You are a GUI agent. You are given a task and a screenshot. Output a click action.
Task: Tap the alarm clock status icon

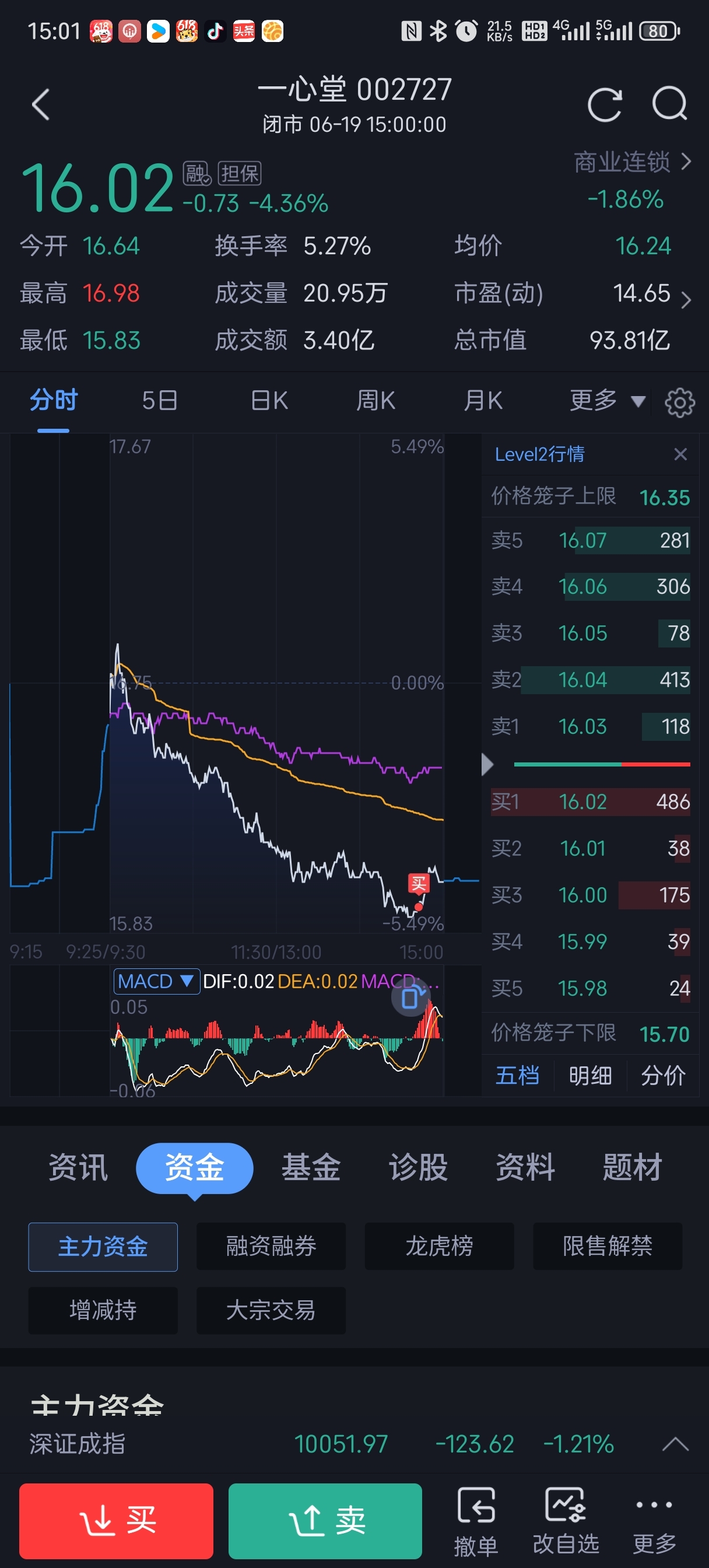click(467, 31)
